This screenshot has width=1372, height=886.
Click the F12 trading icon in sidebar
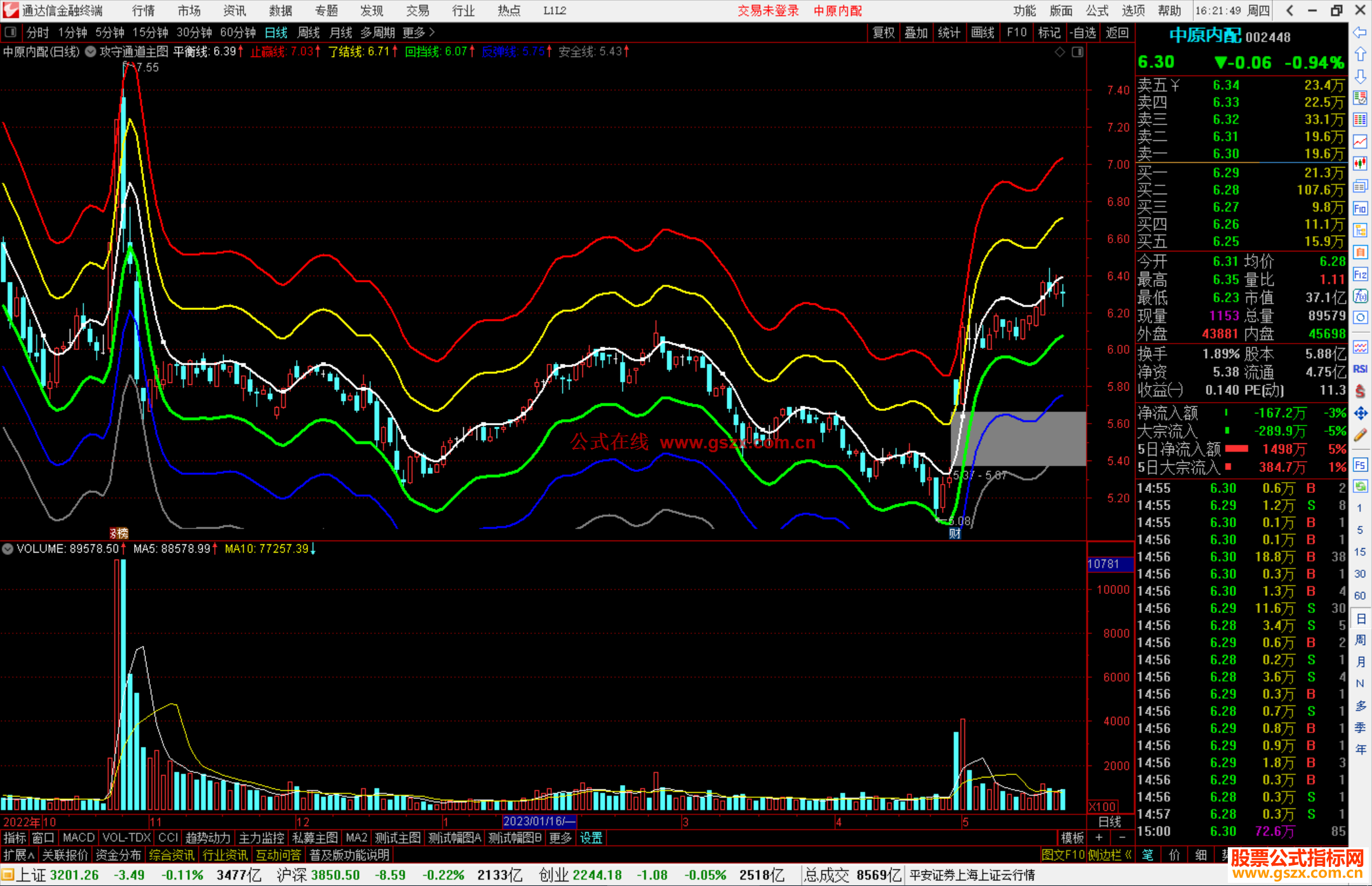click(x=1360, y=274)
